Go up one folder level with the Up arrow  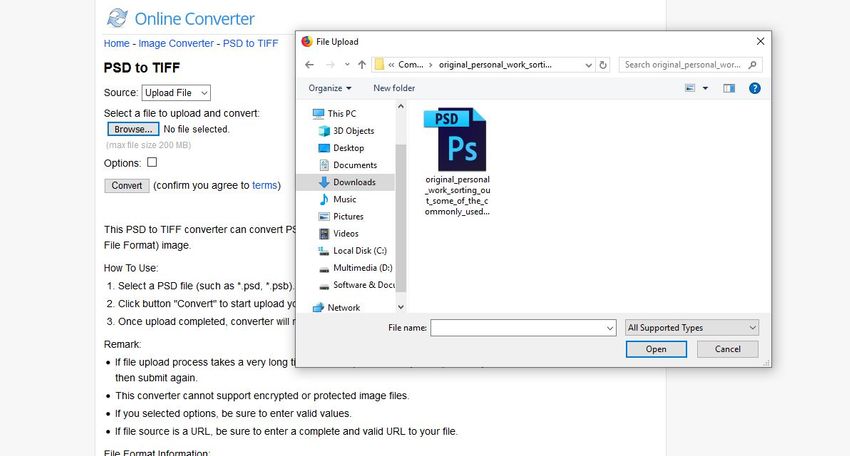[x=361, y=65]
